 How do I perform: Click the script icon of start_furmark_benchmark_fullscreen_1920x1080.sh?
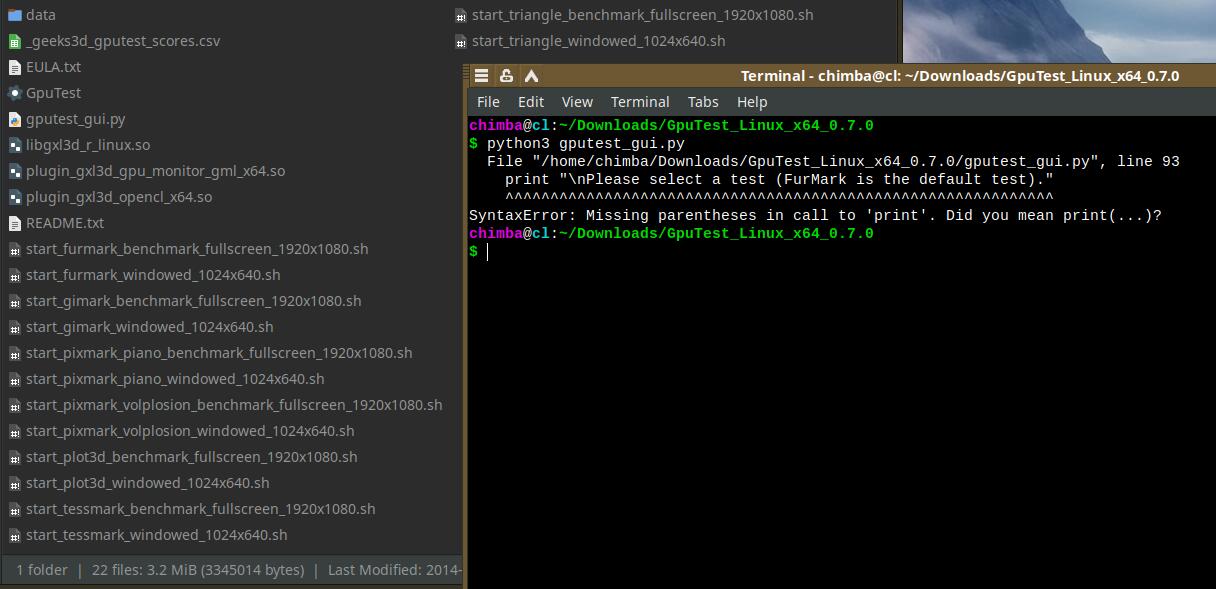[x=14, y=249]
